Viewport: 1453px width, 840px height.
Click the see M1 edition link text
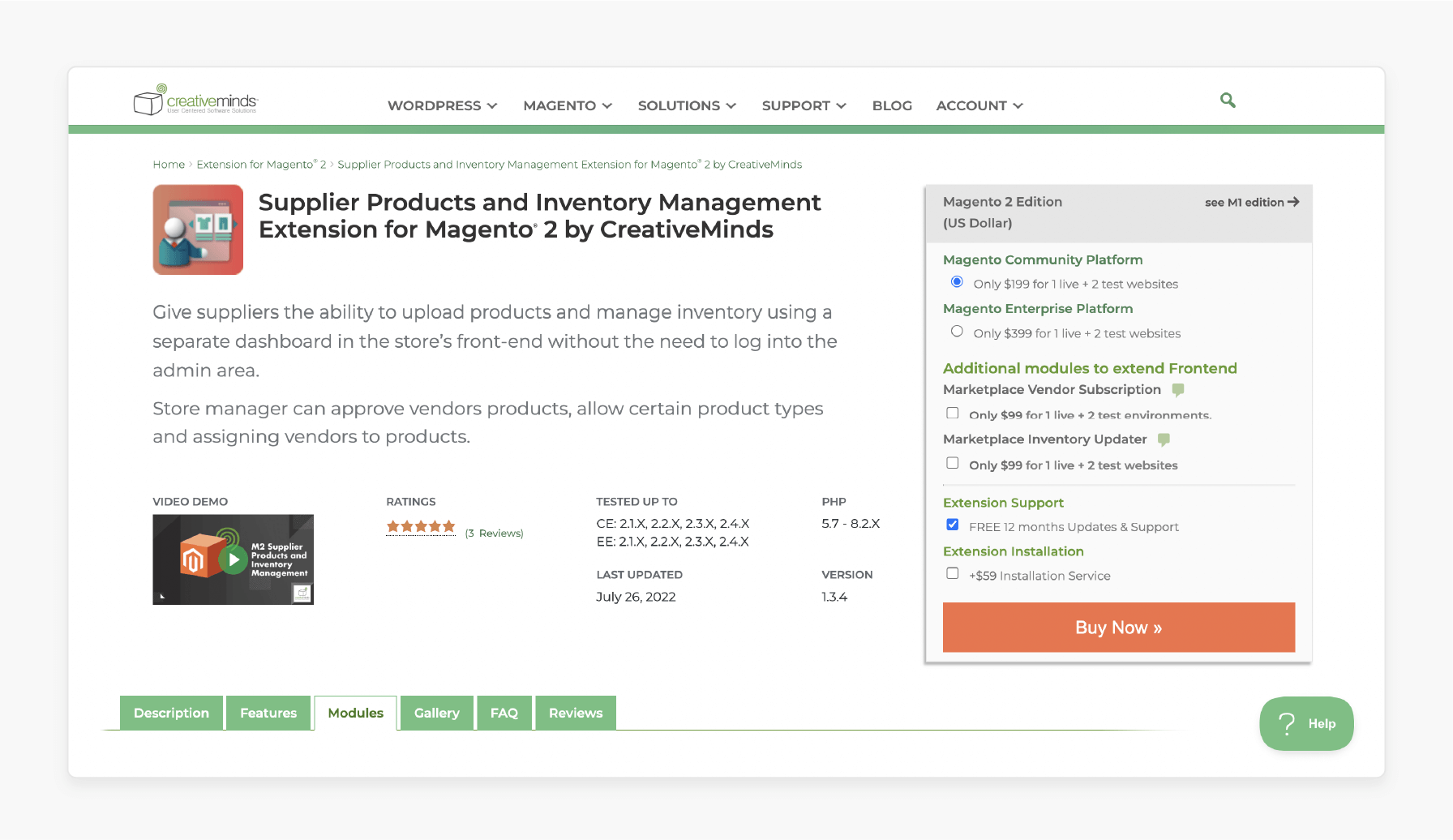point(1244,202)
